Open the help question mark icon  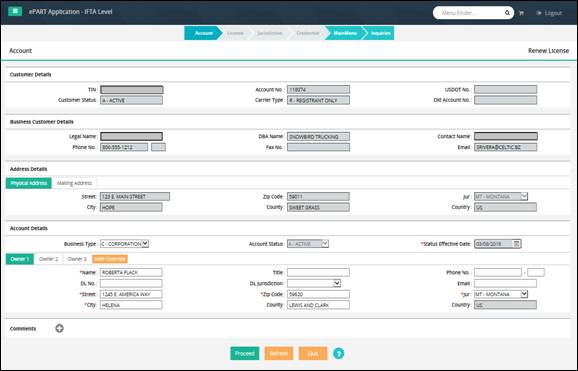click(x=338, y=353)
